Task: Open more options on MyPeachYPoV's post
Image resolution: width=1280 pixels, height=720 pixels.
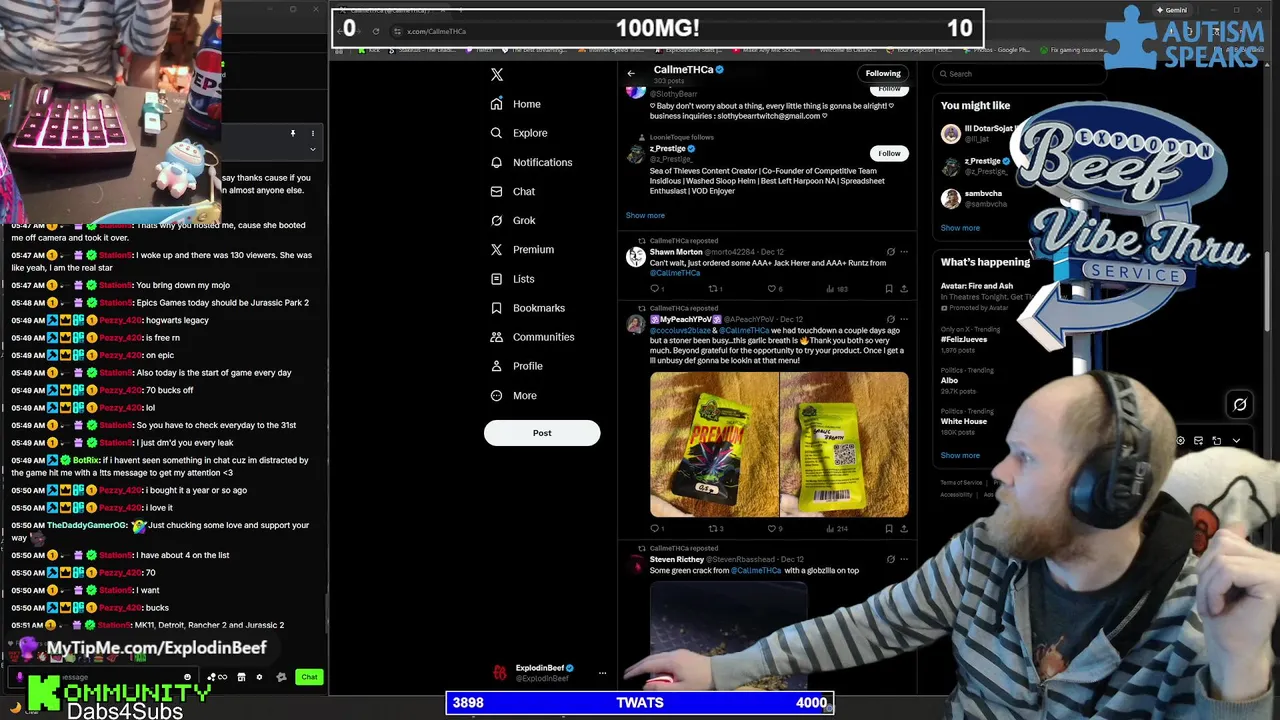Action: coord(904,319)
